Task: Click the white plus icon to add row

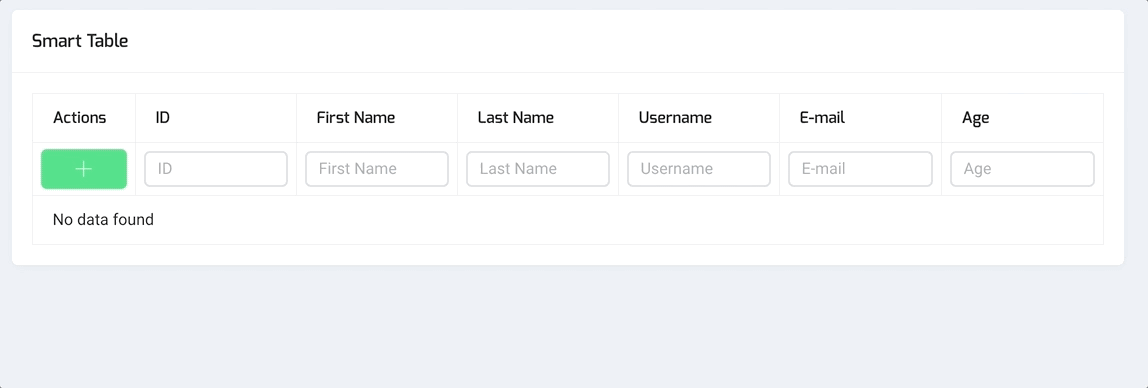Action: tap(83, 169)
